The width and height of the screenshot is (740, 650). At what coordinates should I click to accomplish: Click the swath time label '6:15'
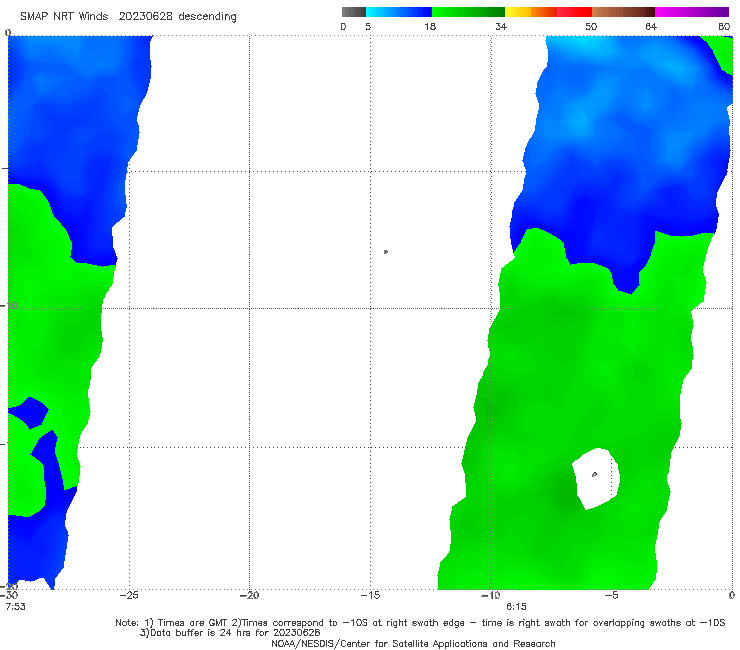pyautogui.click(x=516, y=607)
